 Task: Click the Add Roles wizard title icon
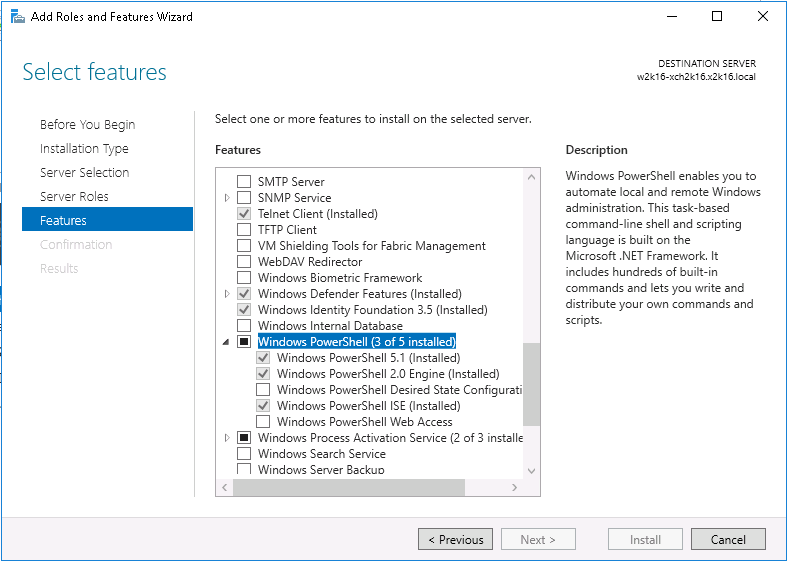pyautogui.click(x=18, y=17)
